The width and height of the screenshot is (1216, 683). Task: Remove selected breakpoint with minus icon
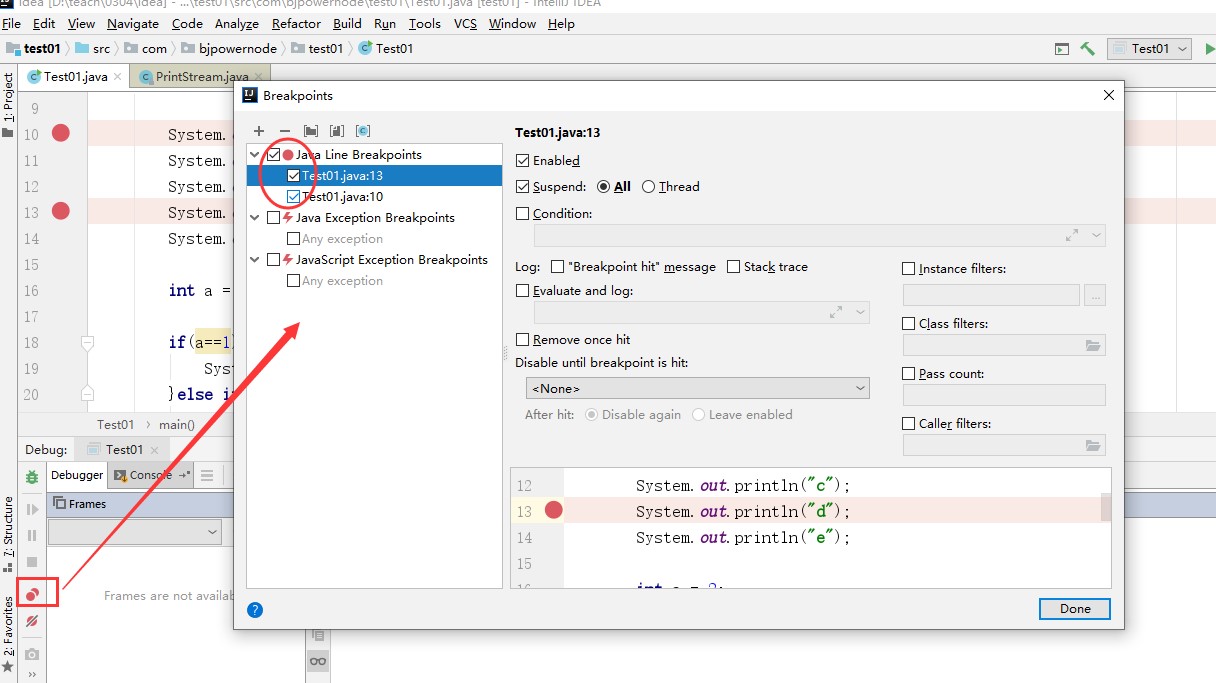[x=285, y=131]
